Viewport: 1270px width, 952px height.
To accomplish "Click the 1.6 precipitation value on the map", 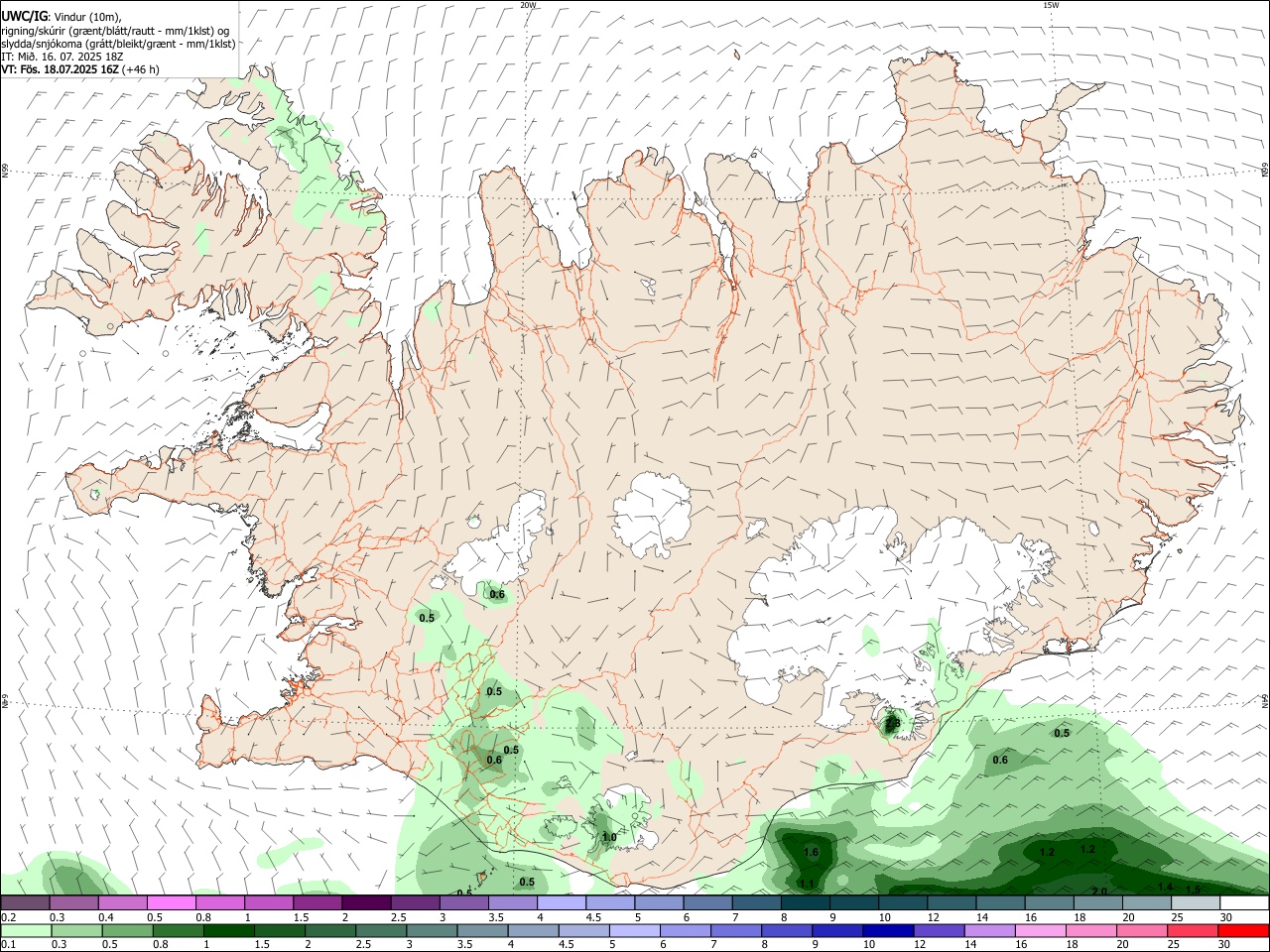I will [x=811, y=852].
